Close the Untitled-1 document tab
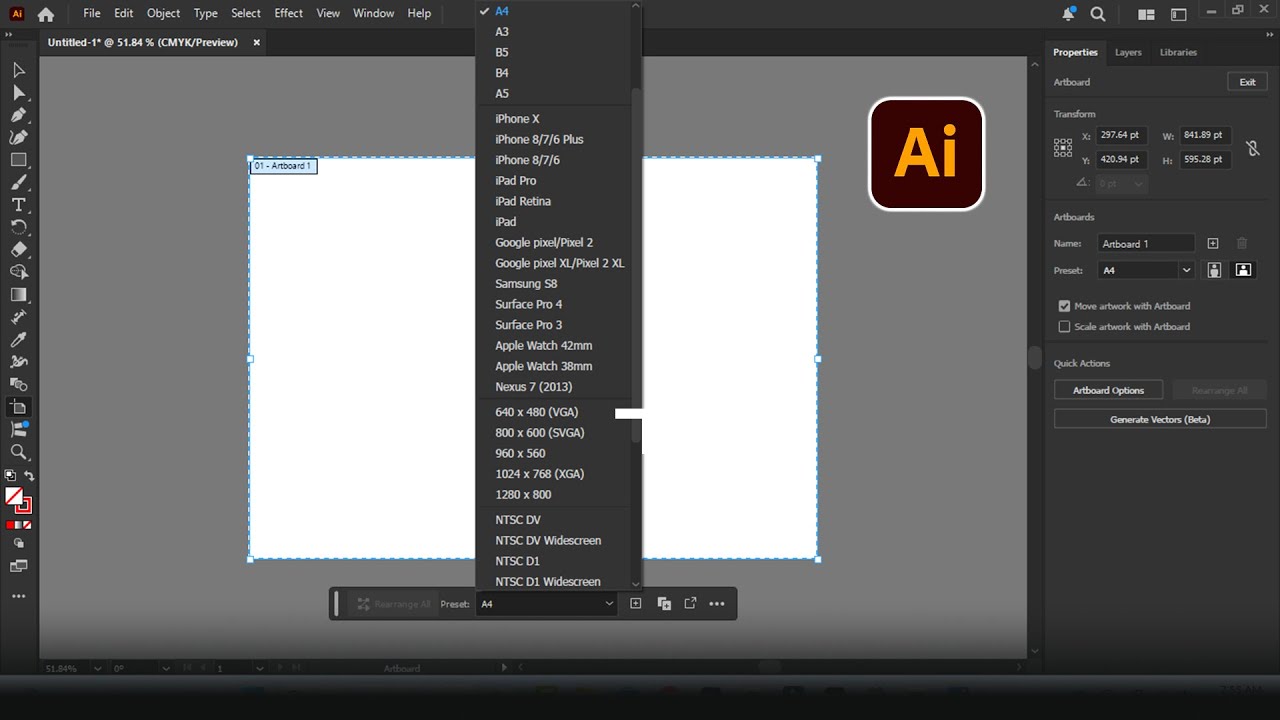Viewport: 1280px width, 720px height. point(256,42)
